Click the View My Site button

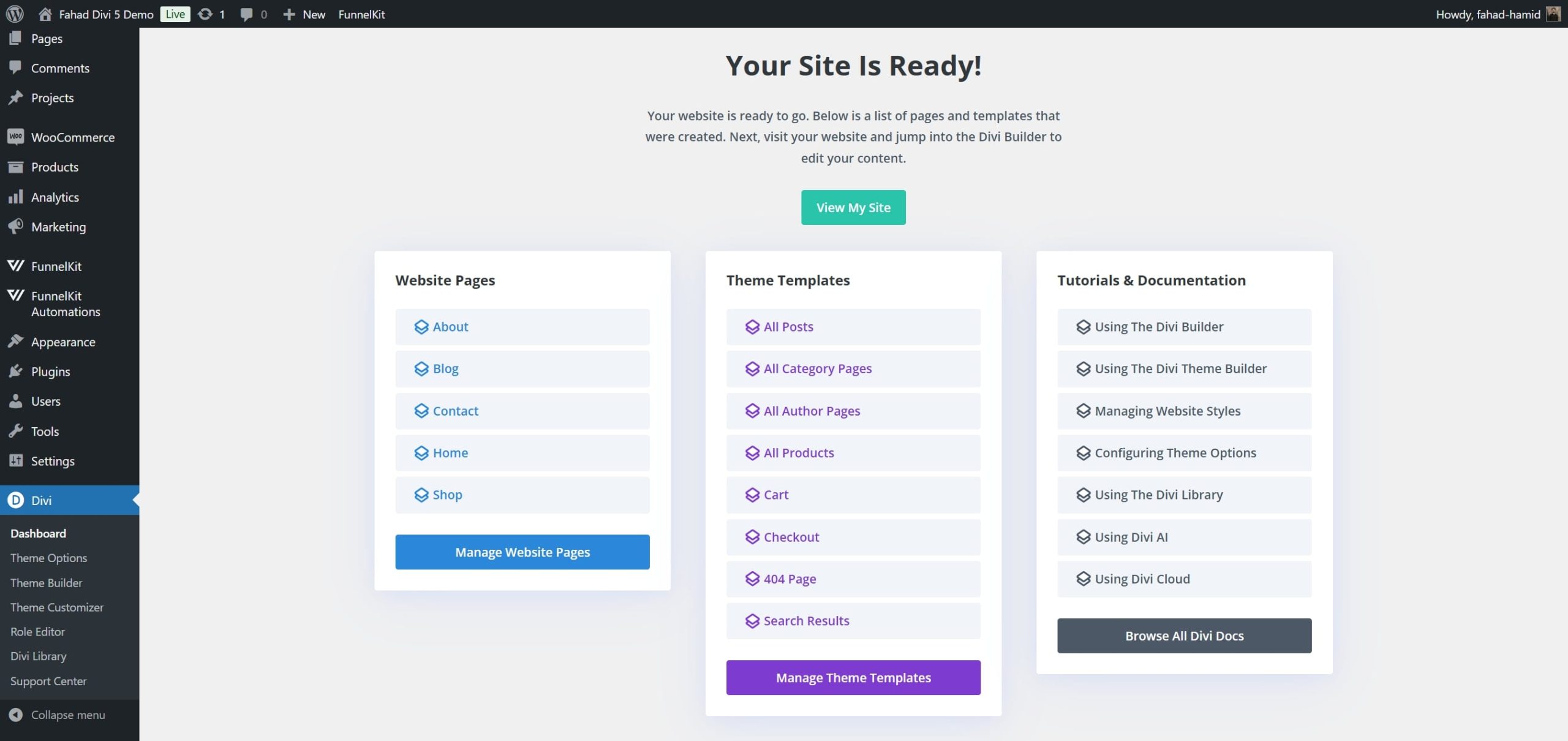point(853,207)
